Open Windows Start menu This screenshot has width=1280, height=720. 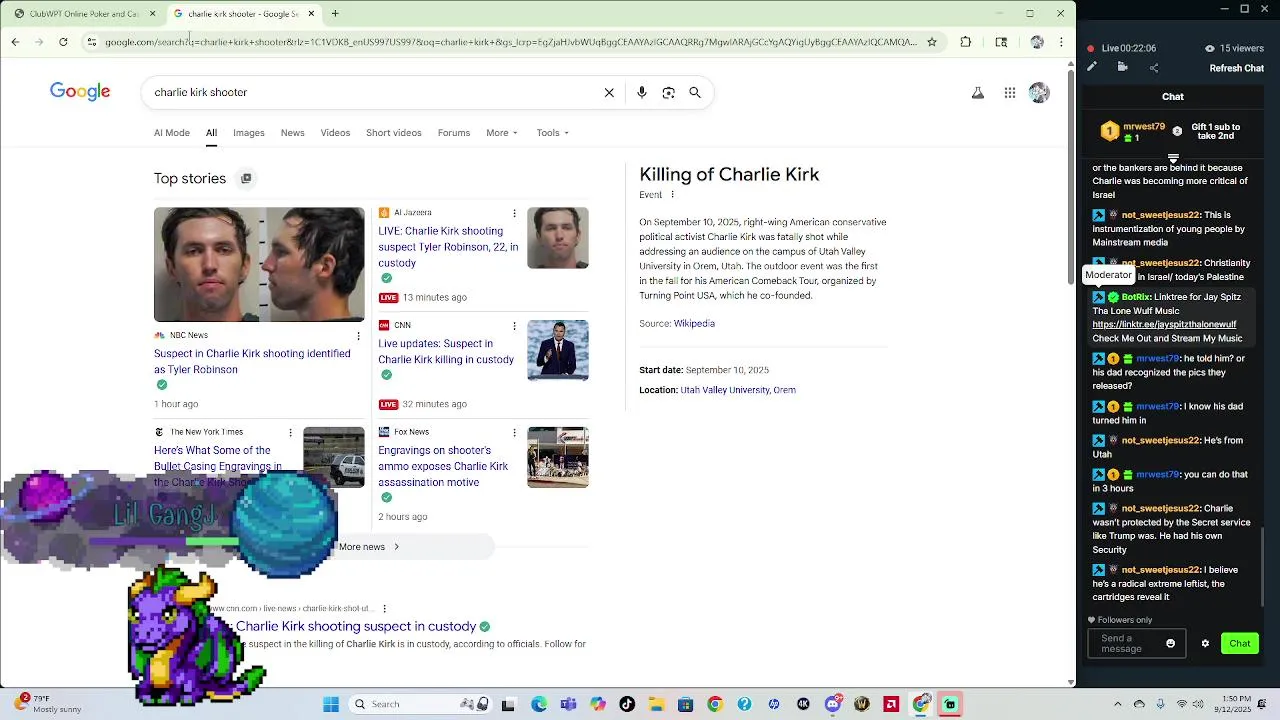tap(331, 704)
